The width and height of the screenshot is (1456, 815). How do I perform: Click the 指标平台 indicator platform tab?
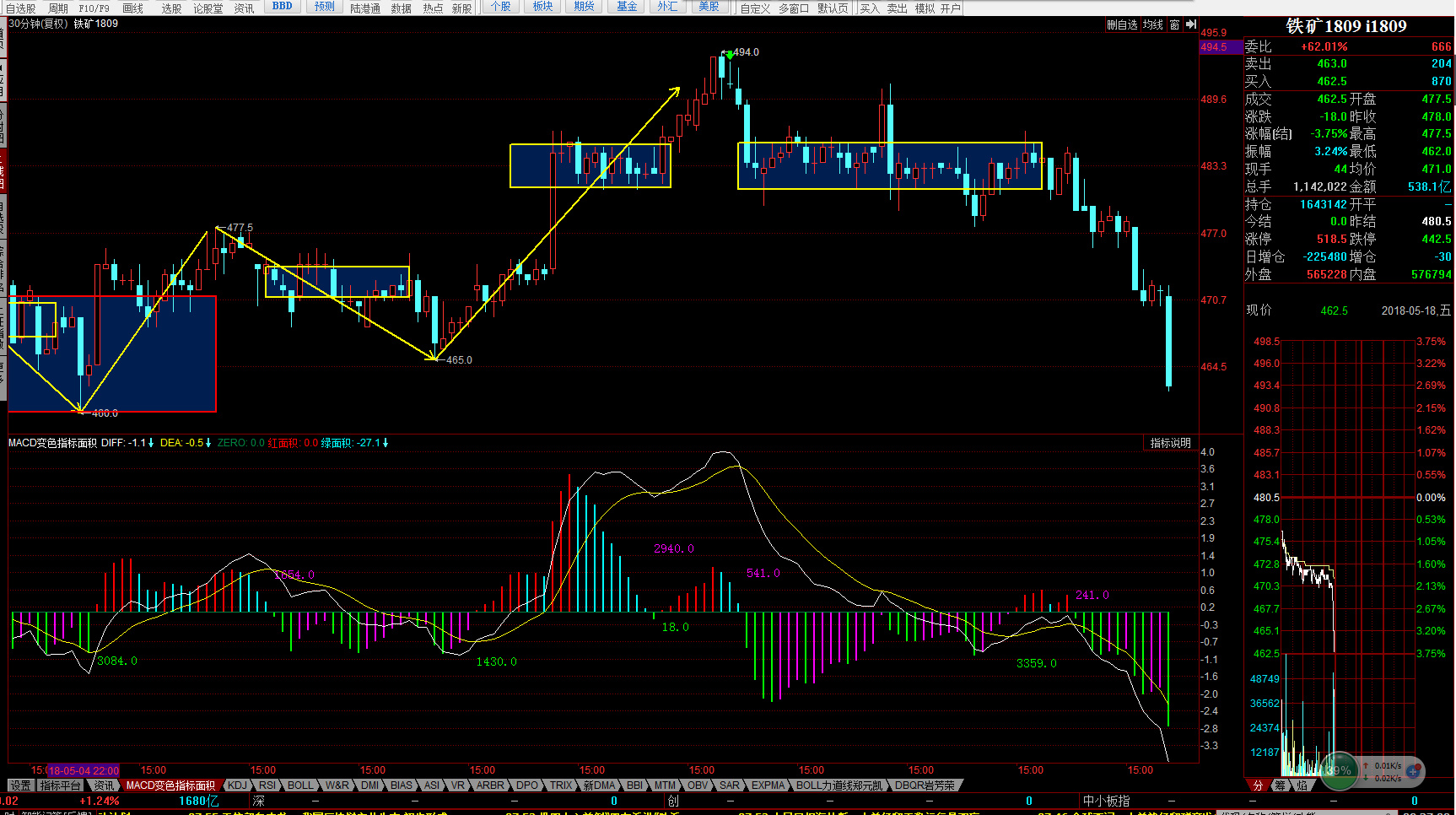pyautogui.click(x=61, y=785)
